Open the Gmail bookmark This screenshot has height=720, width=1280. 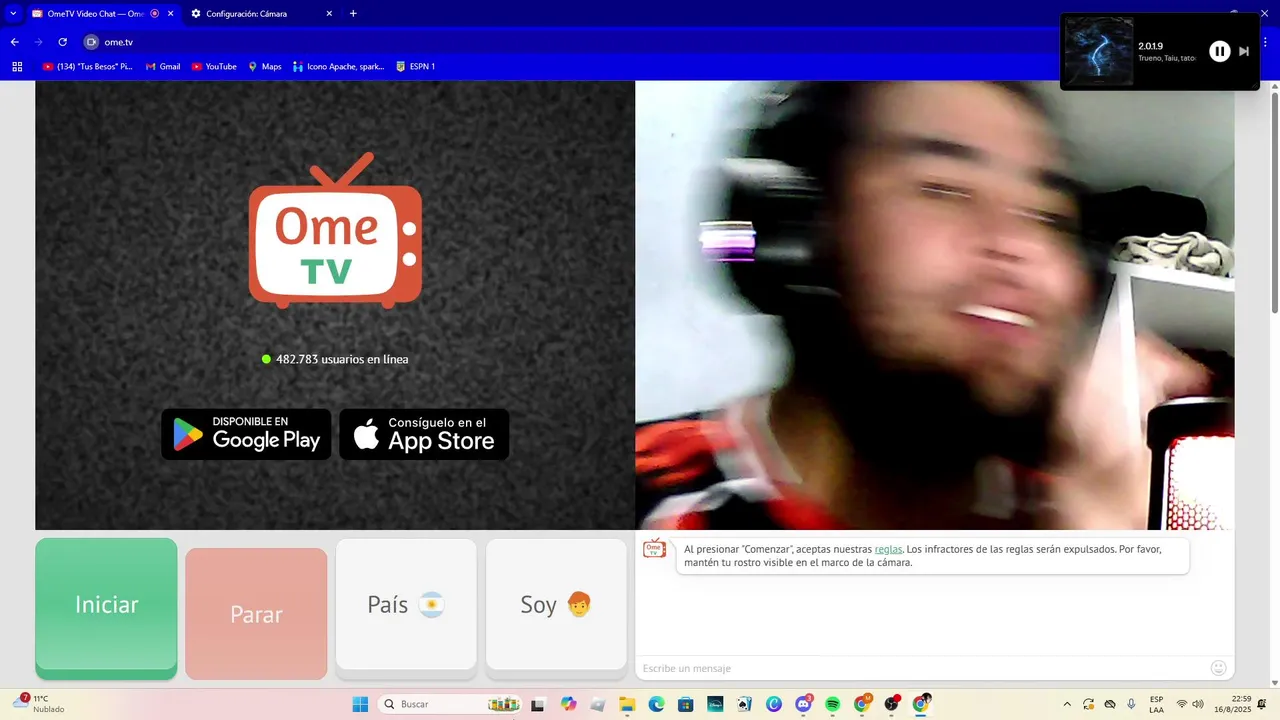point(163,66)
